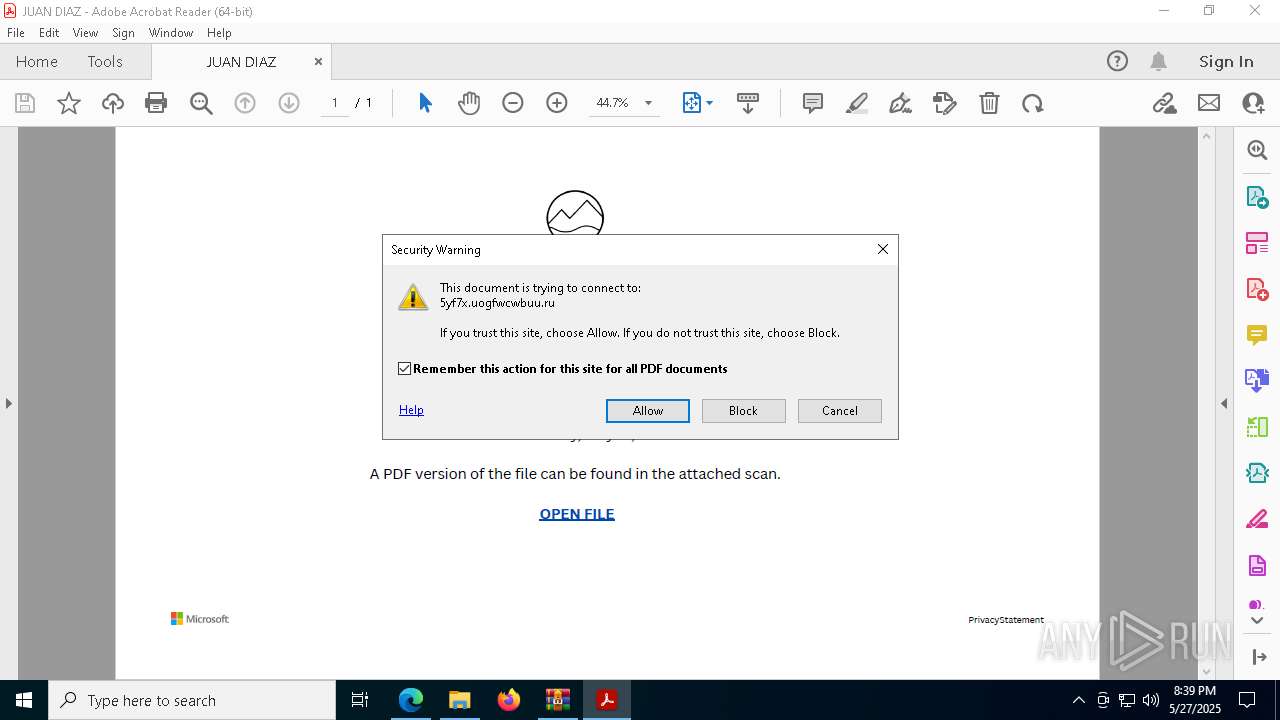
Task: Add a sticky note comment
Action: pyautogui.click(x=813, y=103)
